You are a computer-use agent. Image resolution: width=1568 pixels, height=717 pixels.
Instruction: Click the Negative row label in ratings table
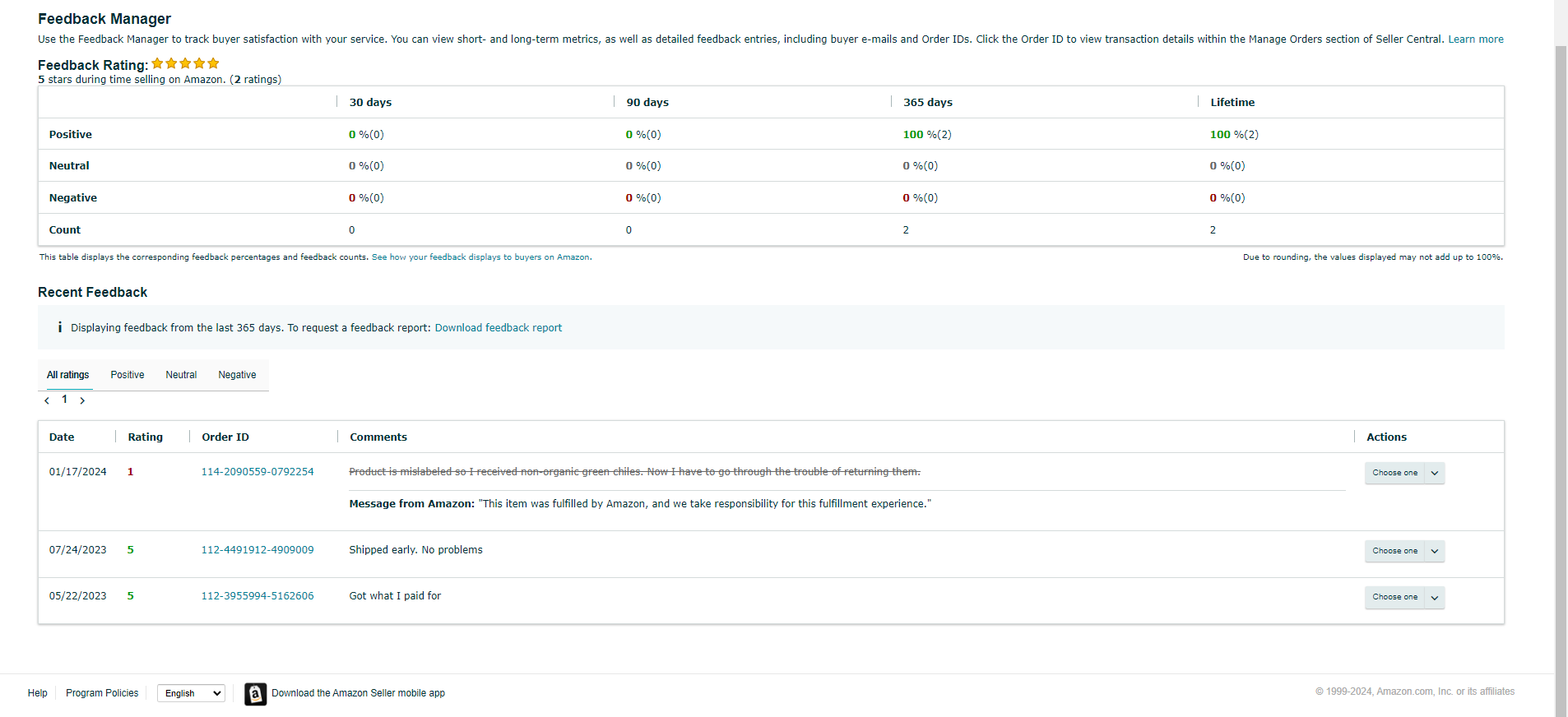[73, 198]
